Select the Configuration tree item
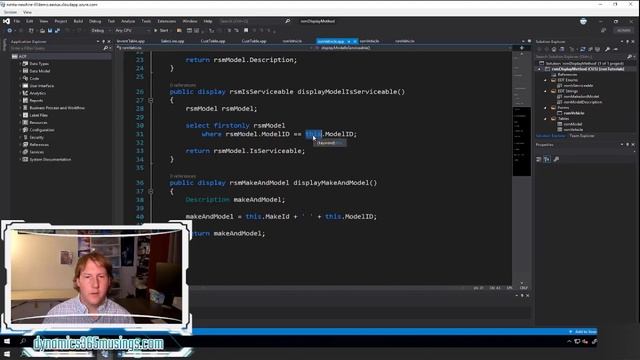 [42, 130]
